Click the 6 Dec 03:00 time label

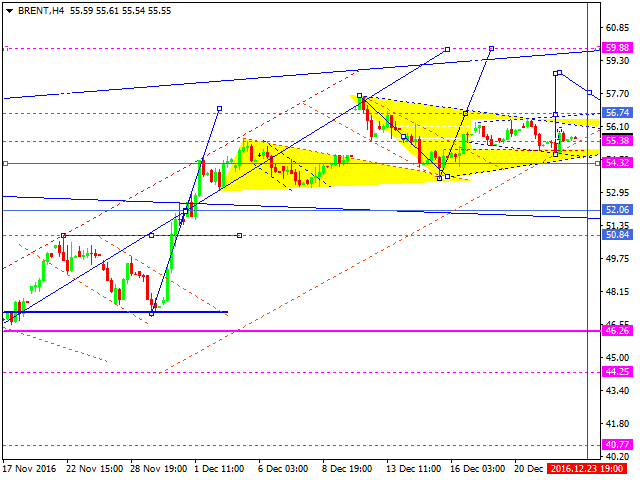[x=283, y=469]
